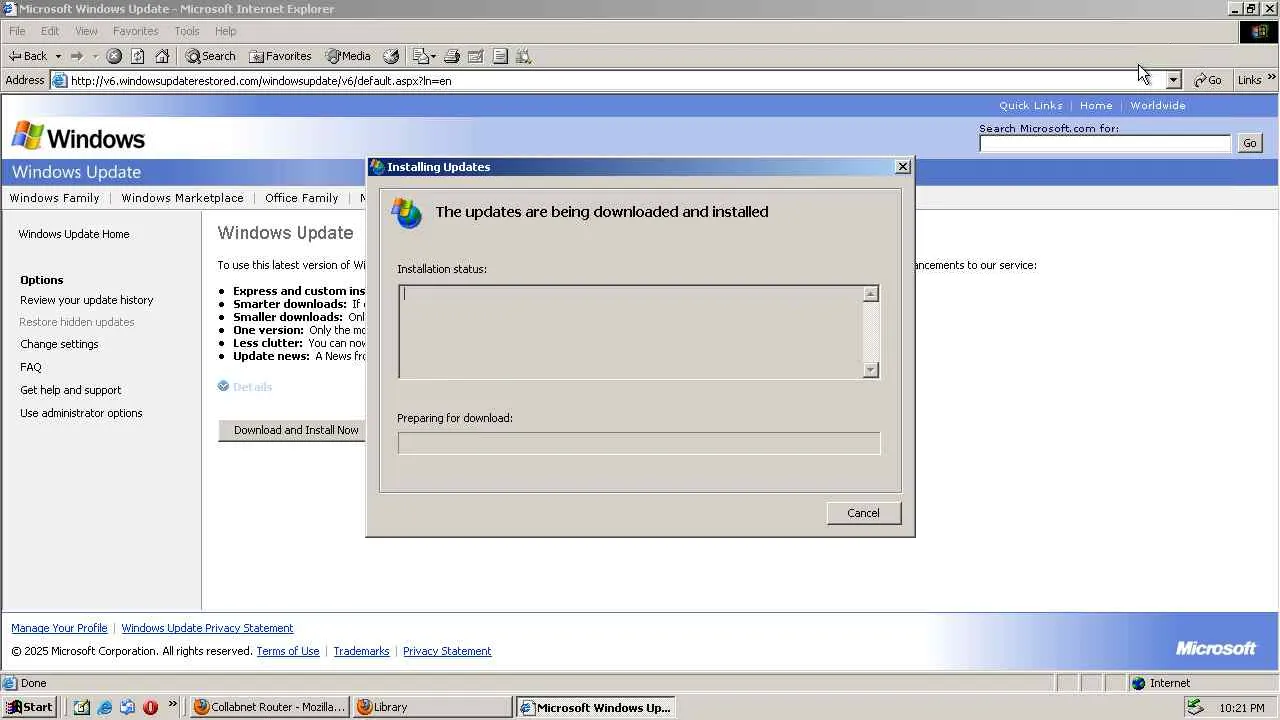Open Review your update history link

pos(87,300)
